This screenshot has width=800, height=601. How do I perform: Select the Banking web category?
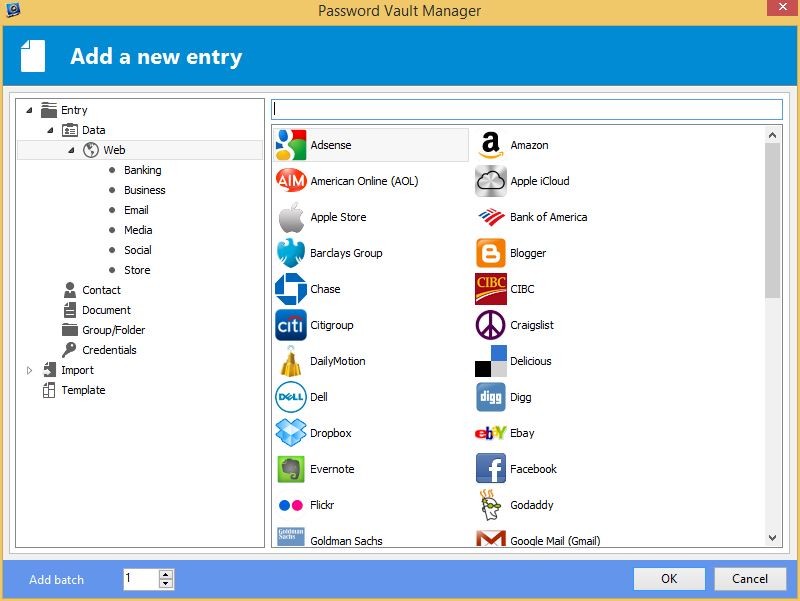pos(142,170)
